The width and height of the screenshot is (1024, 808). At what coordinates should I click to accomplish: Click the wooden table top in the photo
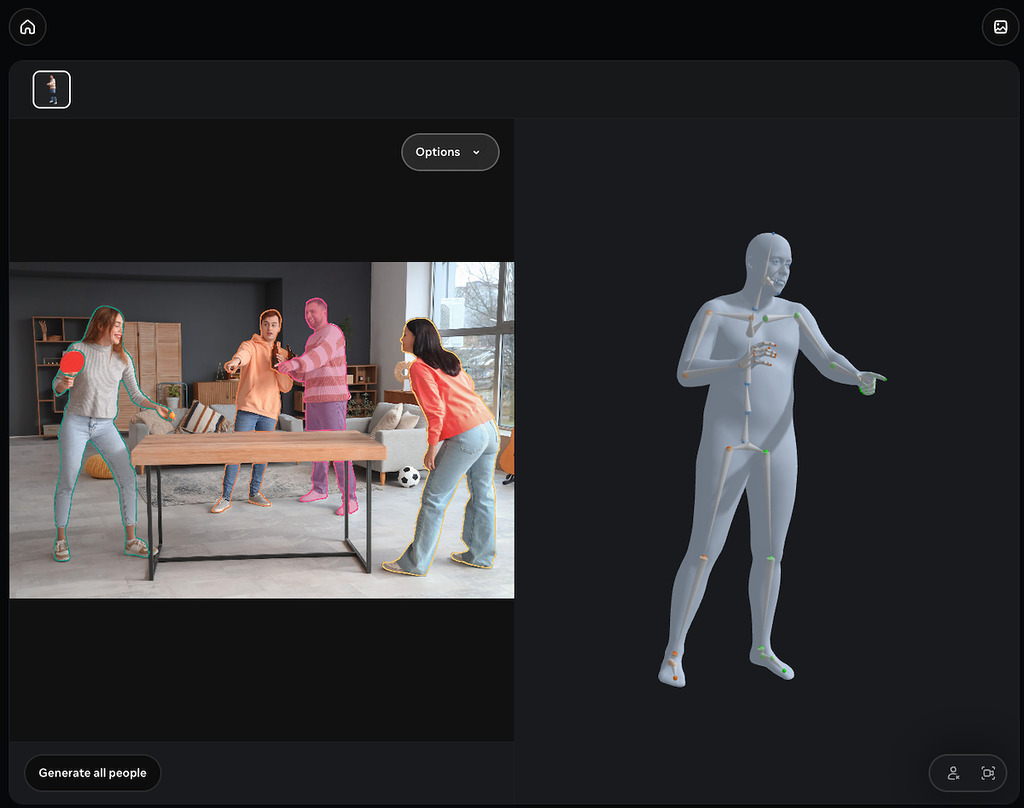point(258,448)
